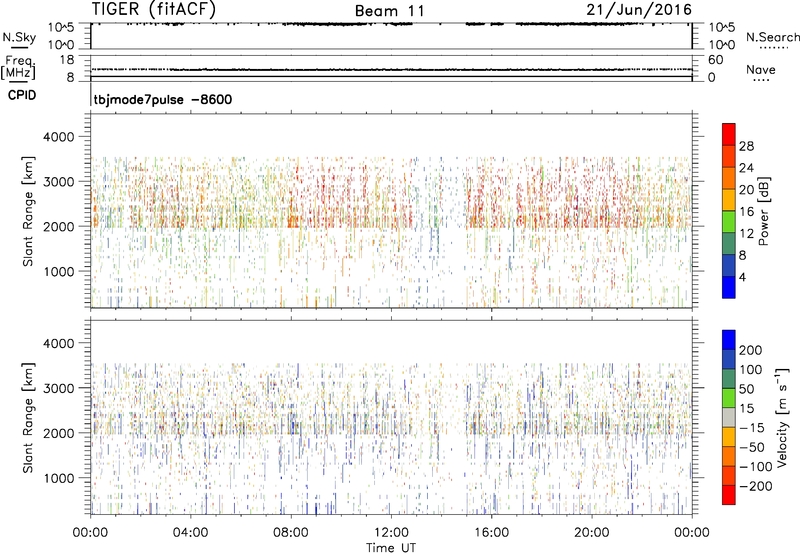Click the 28 tick on Power colorbar
This screenshot has height=554, width=800.
746,146
